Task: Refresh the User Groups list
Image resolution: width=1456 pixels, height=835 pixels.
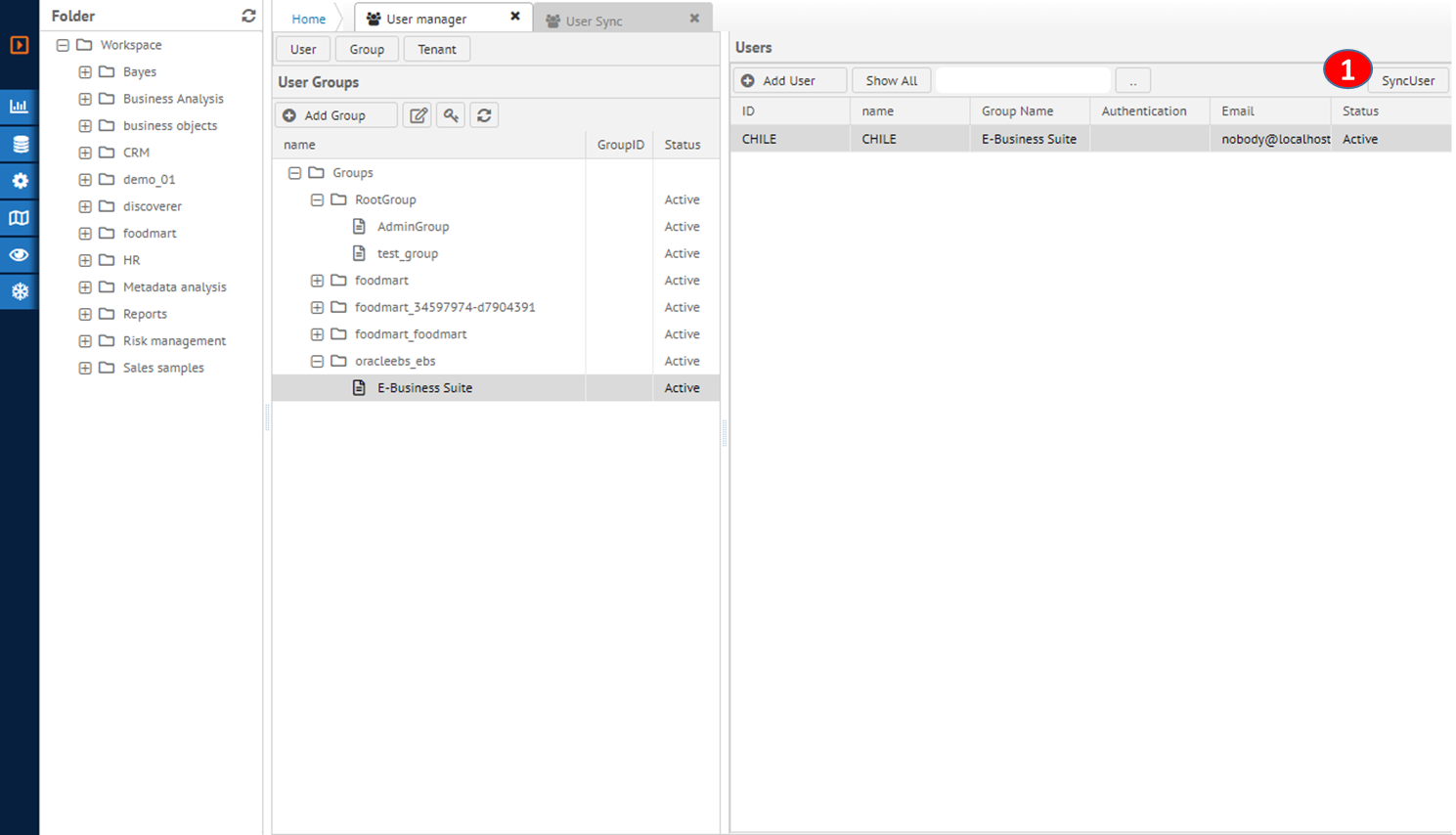Action: click(x=484, y=115)
